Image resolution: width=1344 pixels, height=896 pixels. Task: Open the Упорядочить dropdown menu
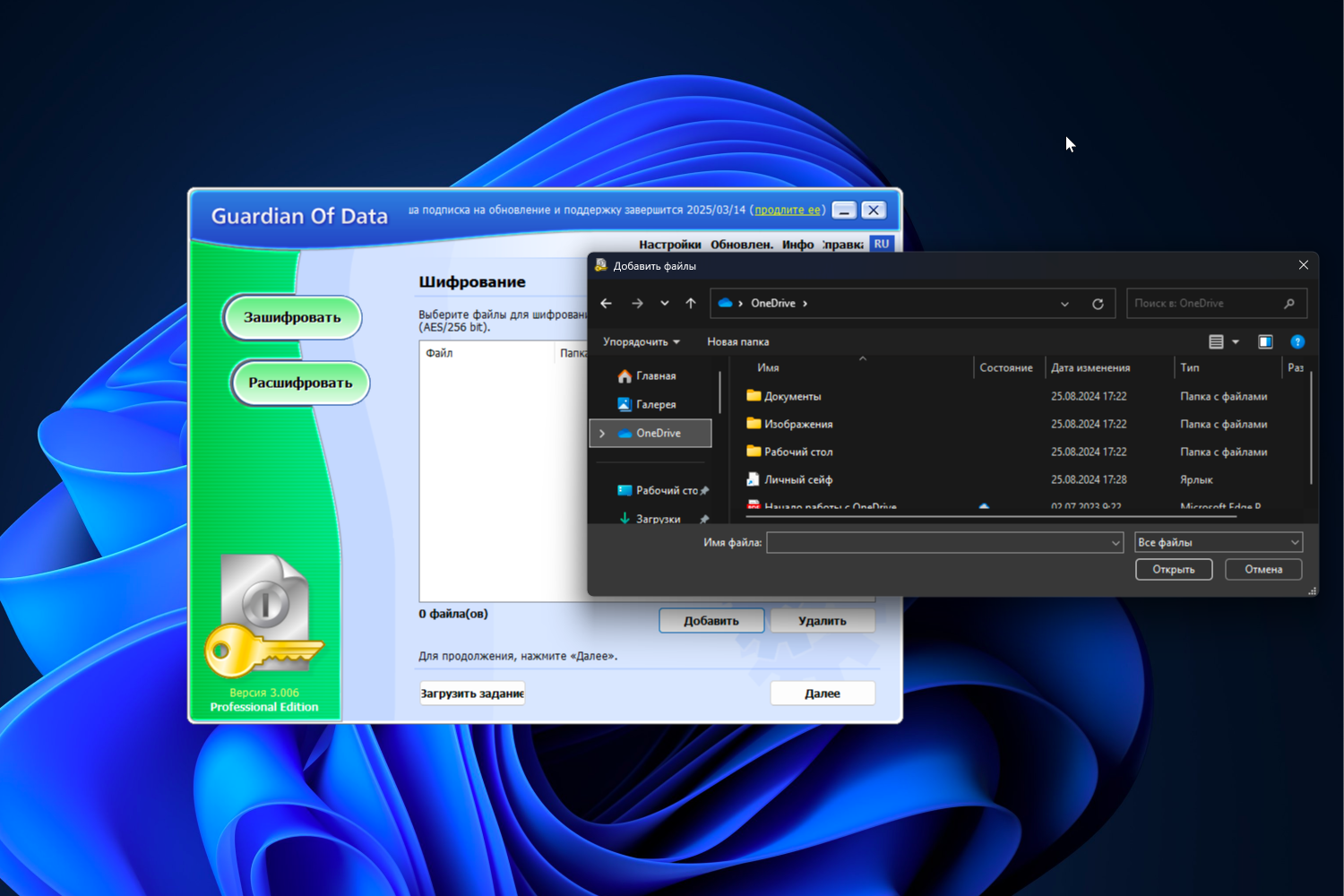coord(642,342)
